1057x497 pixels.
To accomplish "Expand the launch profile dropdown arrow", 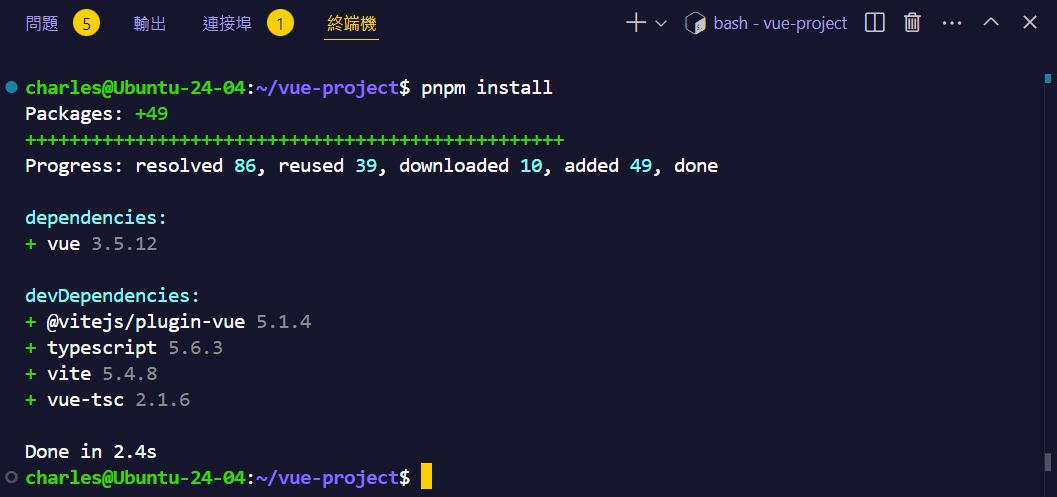I will 660,23.
